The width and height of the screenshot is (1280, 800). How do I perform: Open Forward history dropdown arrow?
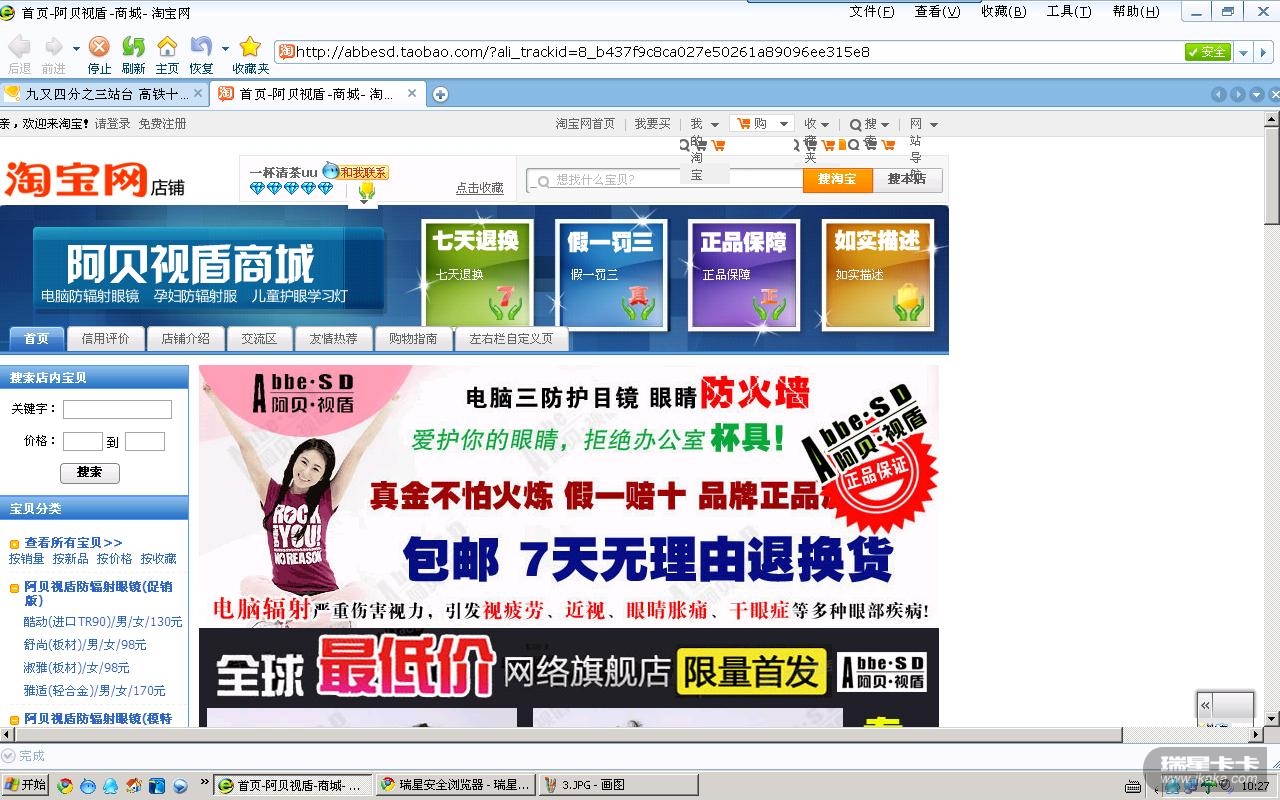click(x=75, y=48)
